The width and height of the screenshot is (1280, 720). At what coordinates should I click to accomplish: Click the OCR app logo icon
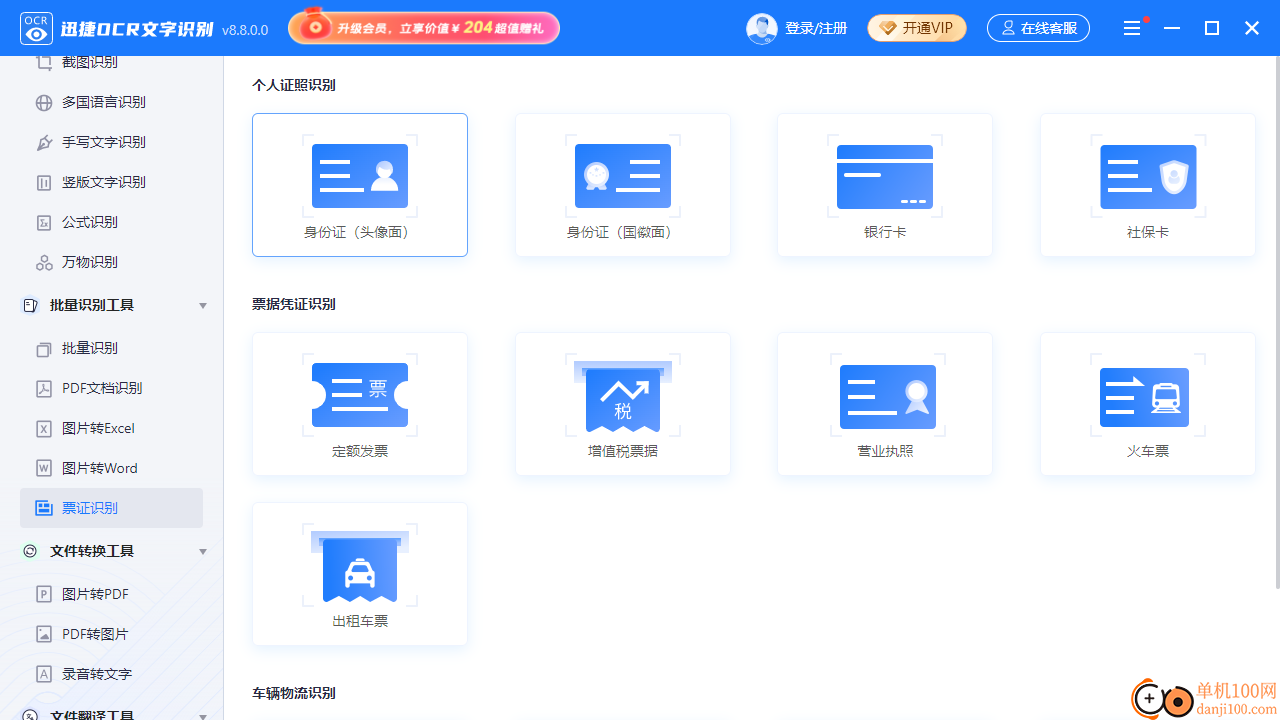[x=36, y=28]
